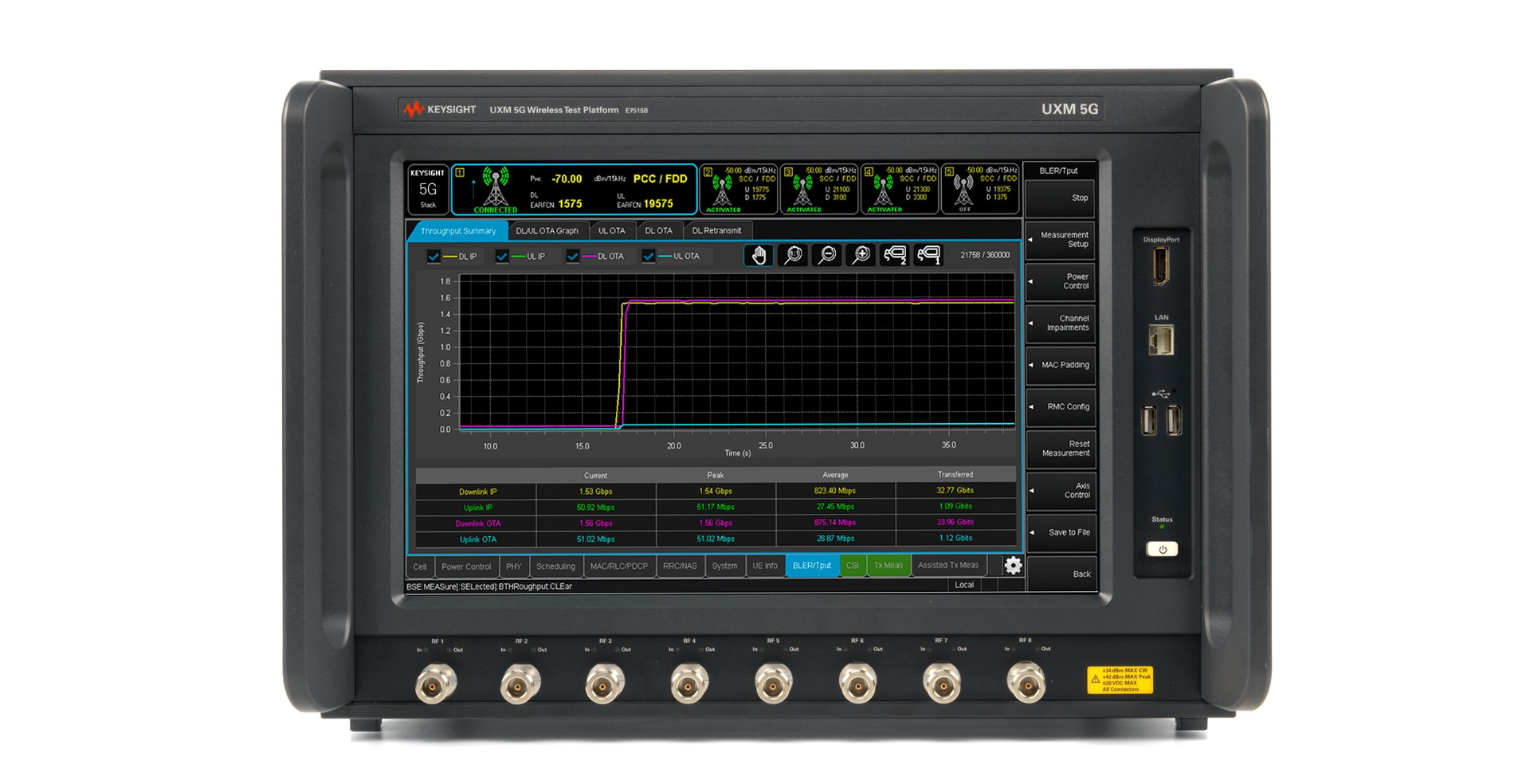This screenshot has height=784, width=1530.
Task: Expand the Power Control side menu
Action: coord(1061,281)
